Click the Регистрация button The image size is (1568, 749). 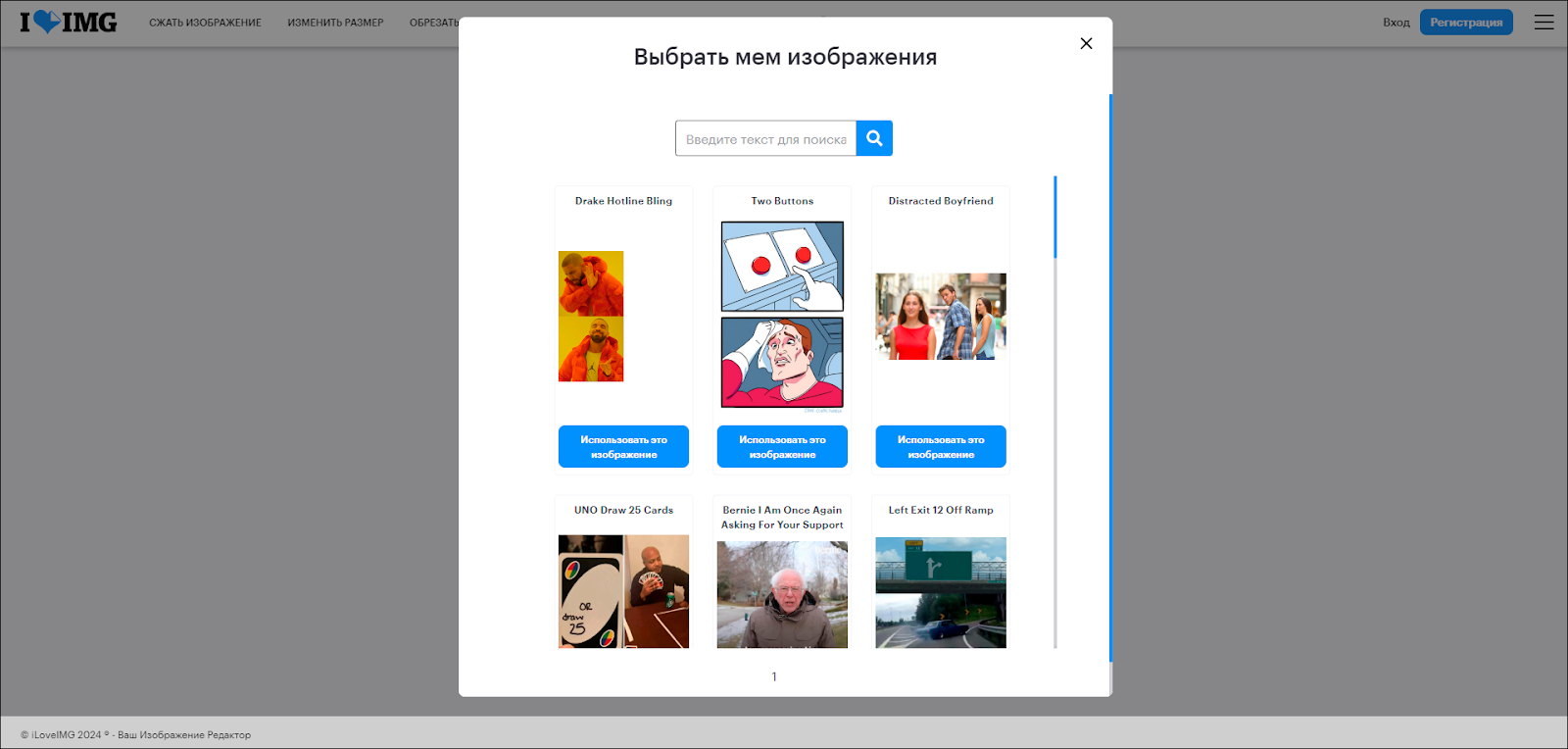click(x=1465, y=23)
